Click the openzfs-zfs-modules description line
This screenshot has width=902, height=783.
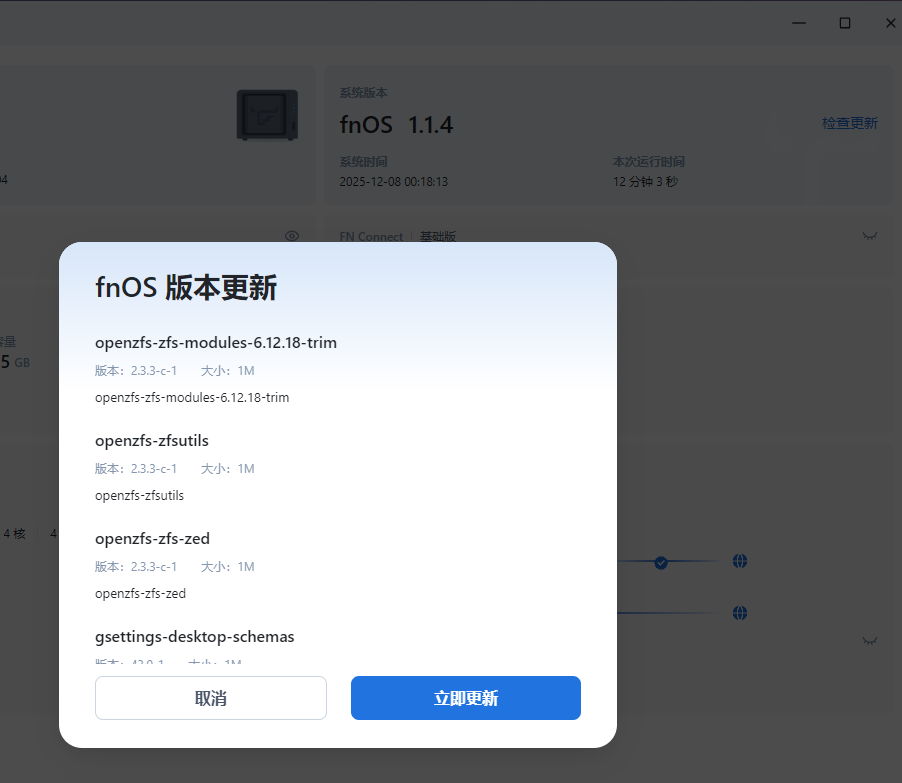[x=192, y=398]
